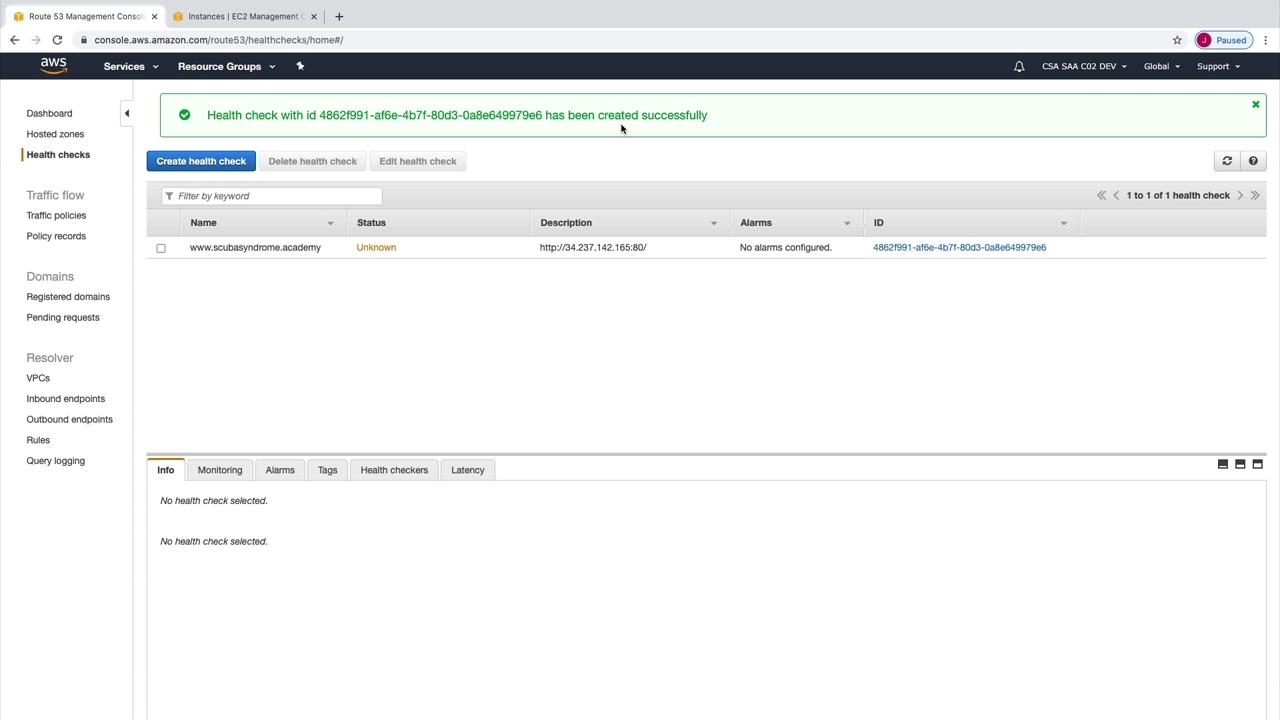Open a new browser tab

coord(339,16)
